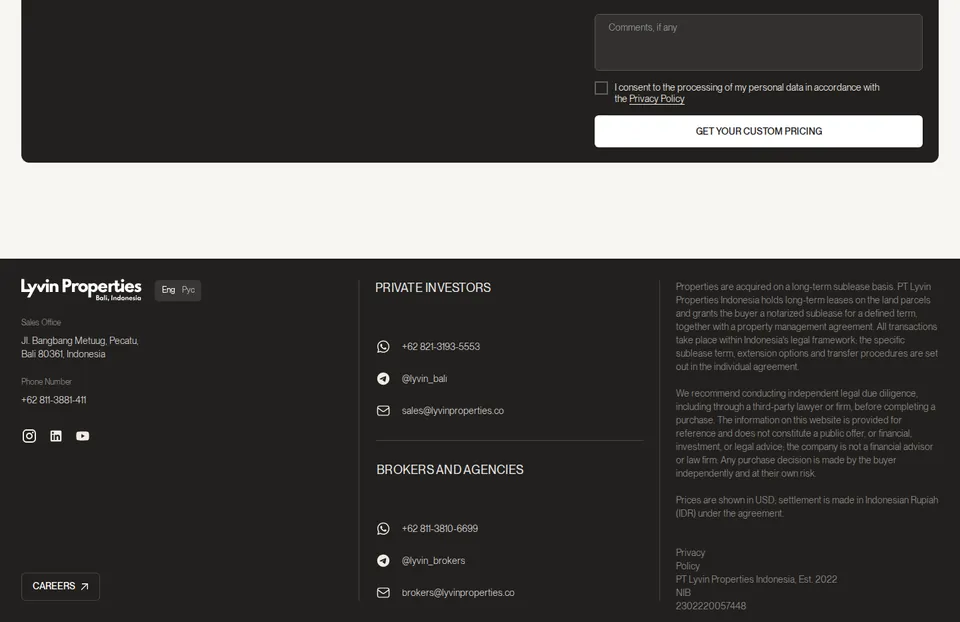Viewport: 960px width, 622px height.
Task: Click the Brokers and Agencies heading
Action: click(450, 470)
